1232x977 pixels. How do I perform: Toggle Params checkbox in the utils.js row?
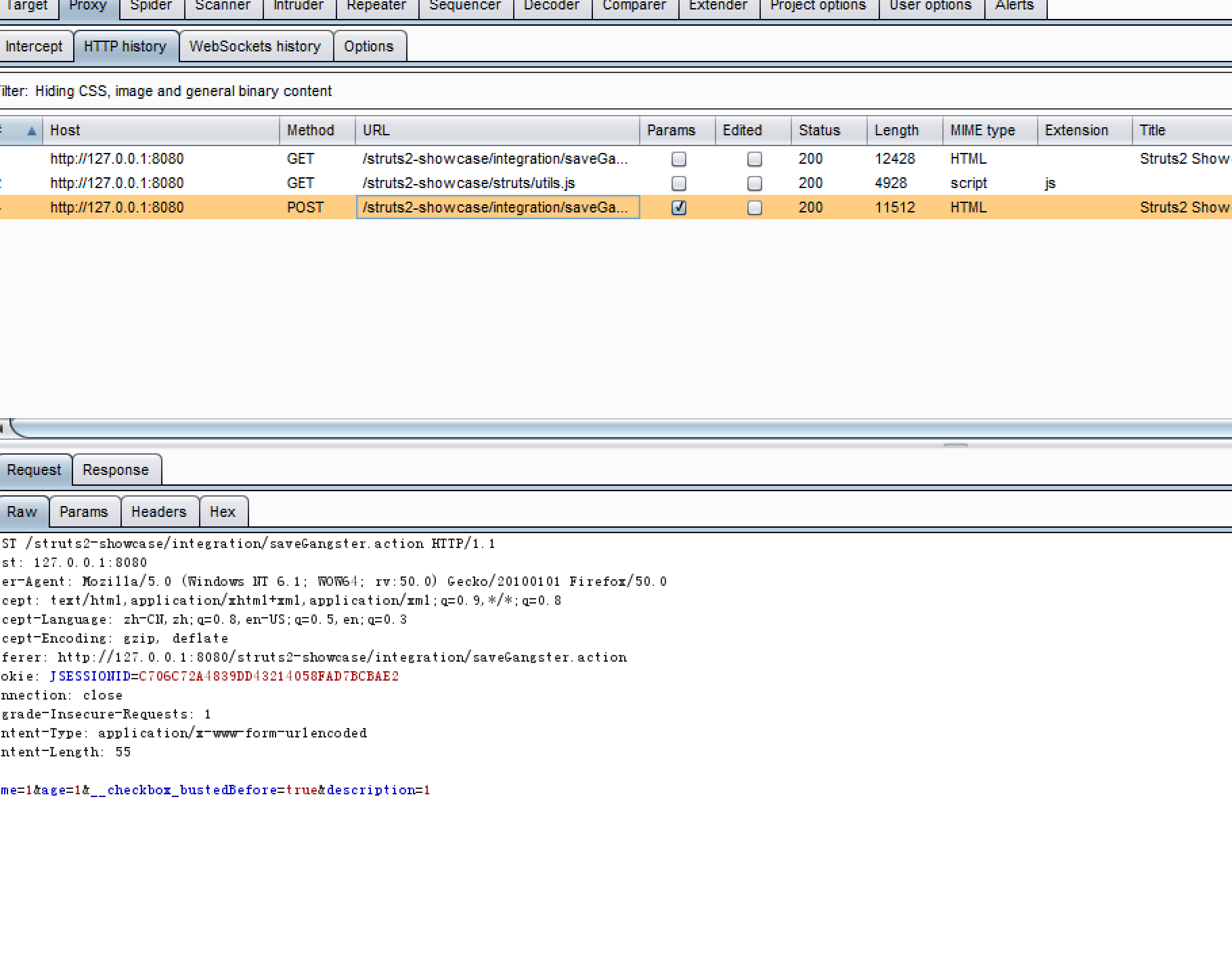point(679,183)
